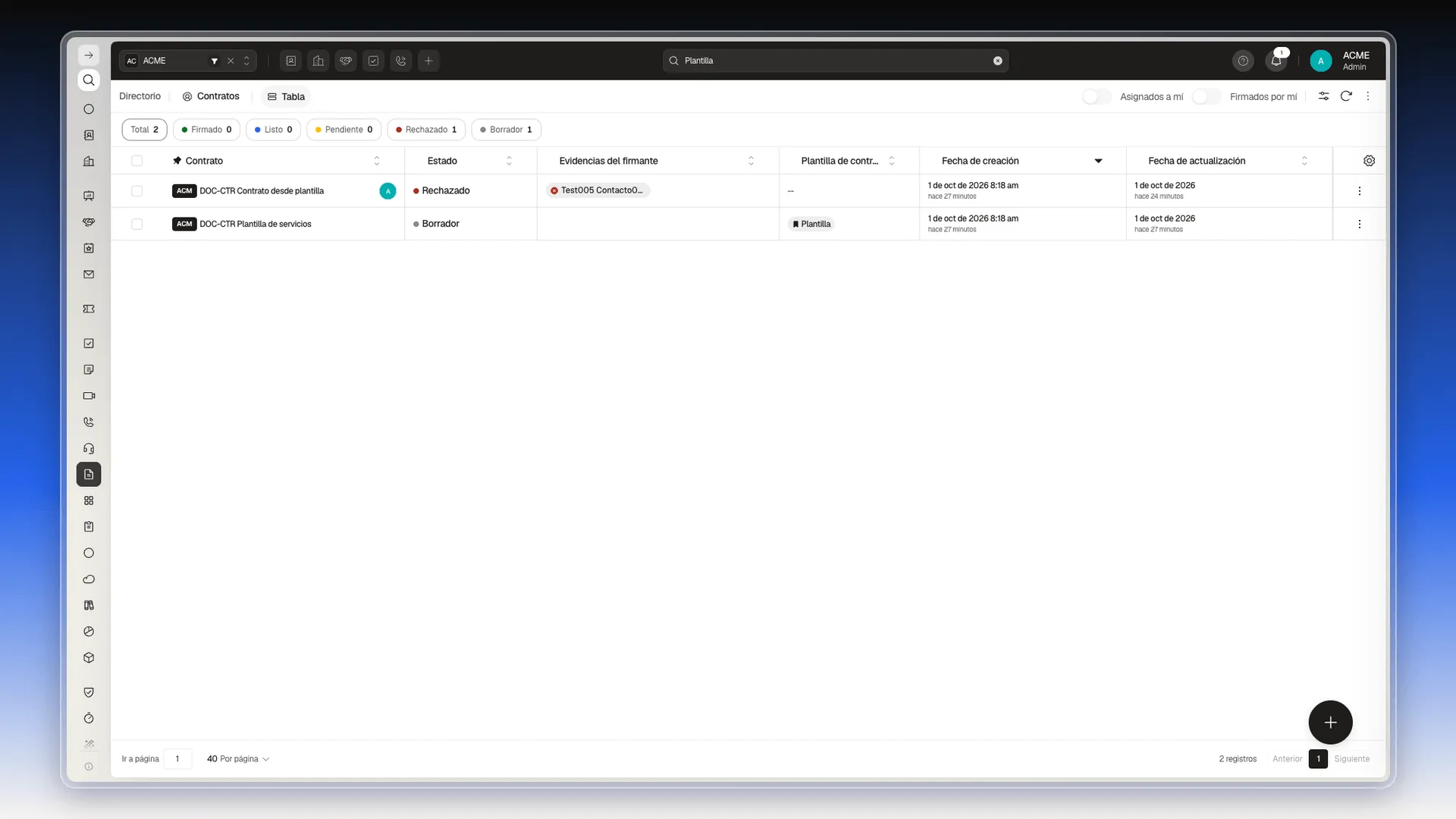This screenshot has width=1456, height=819.
Task: Check the Contrato desde plantilla row checkbox
Action: point(136,191)
